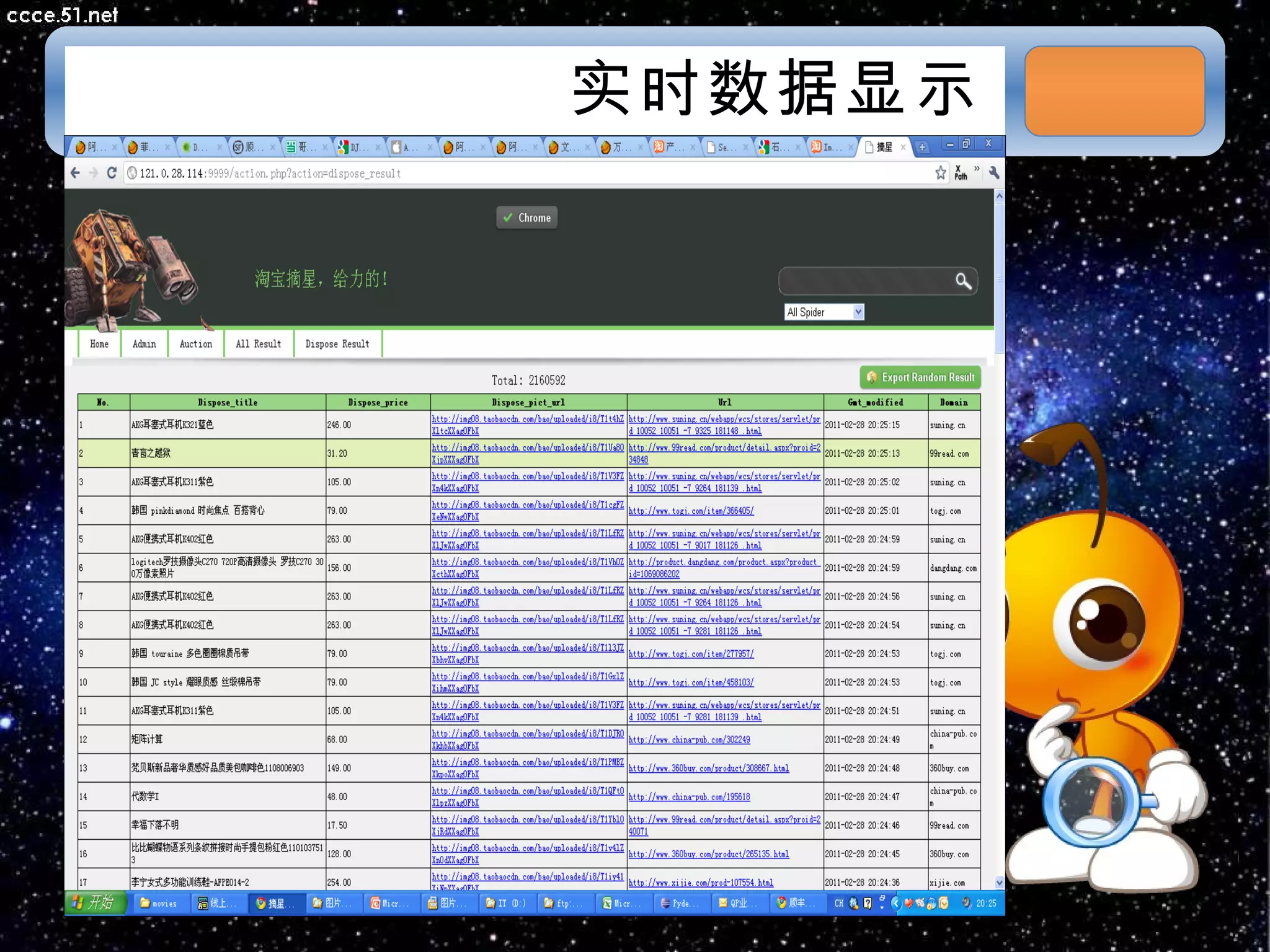Click the Dispose_price column header
The image size is (1270, 952).
coord(378,402)
